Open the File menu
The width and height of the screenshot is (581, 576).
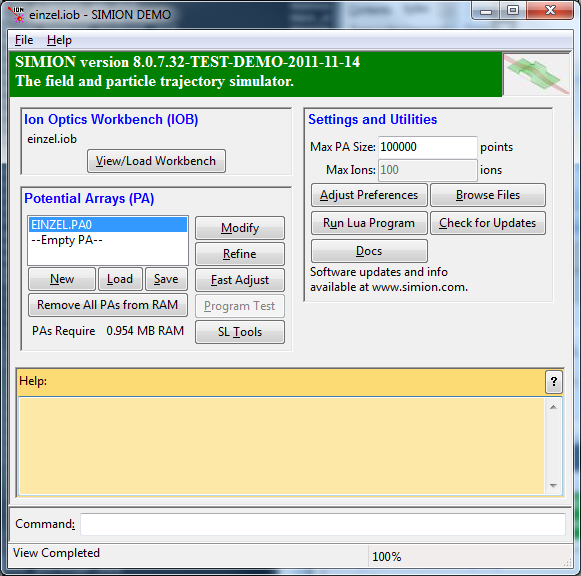click(24, 40)
